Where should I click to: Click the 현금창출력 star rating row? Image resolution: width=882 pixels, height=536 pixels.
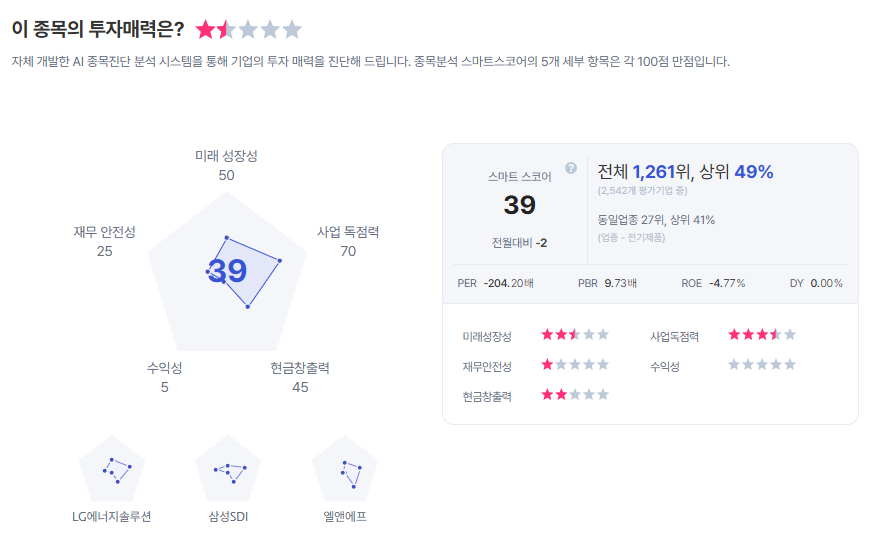(575, 395)
